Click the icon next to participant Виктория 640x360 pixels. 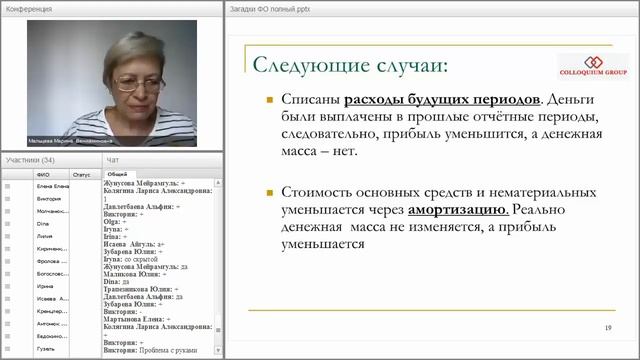click(7, 199)
